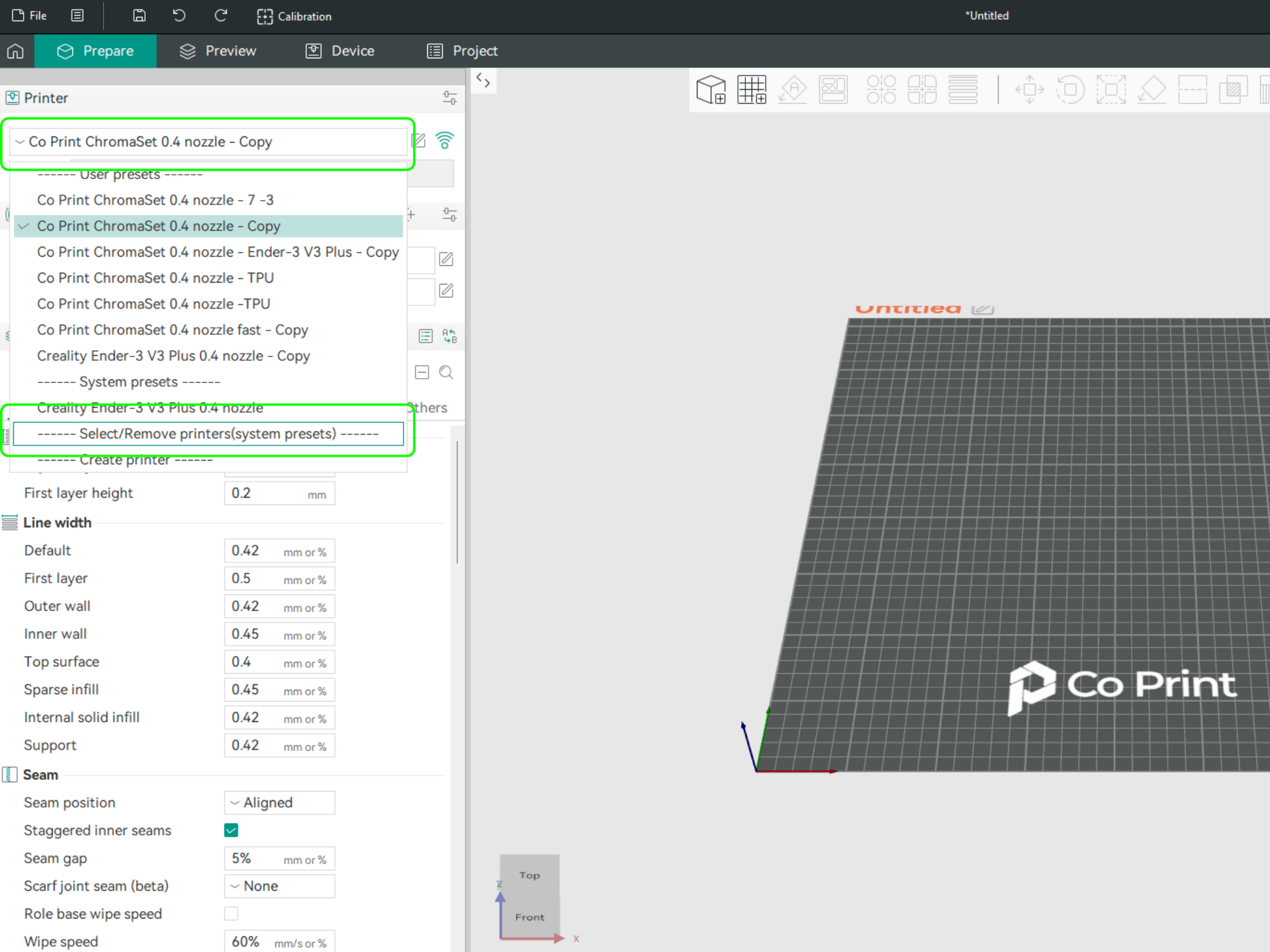The height and width of the screenshot is (952, 1270).
Task: Open the printer Wi-Fi connection icon
Action: 445,141
